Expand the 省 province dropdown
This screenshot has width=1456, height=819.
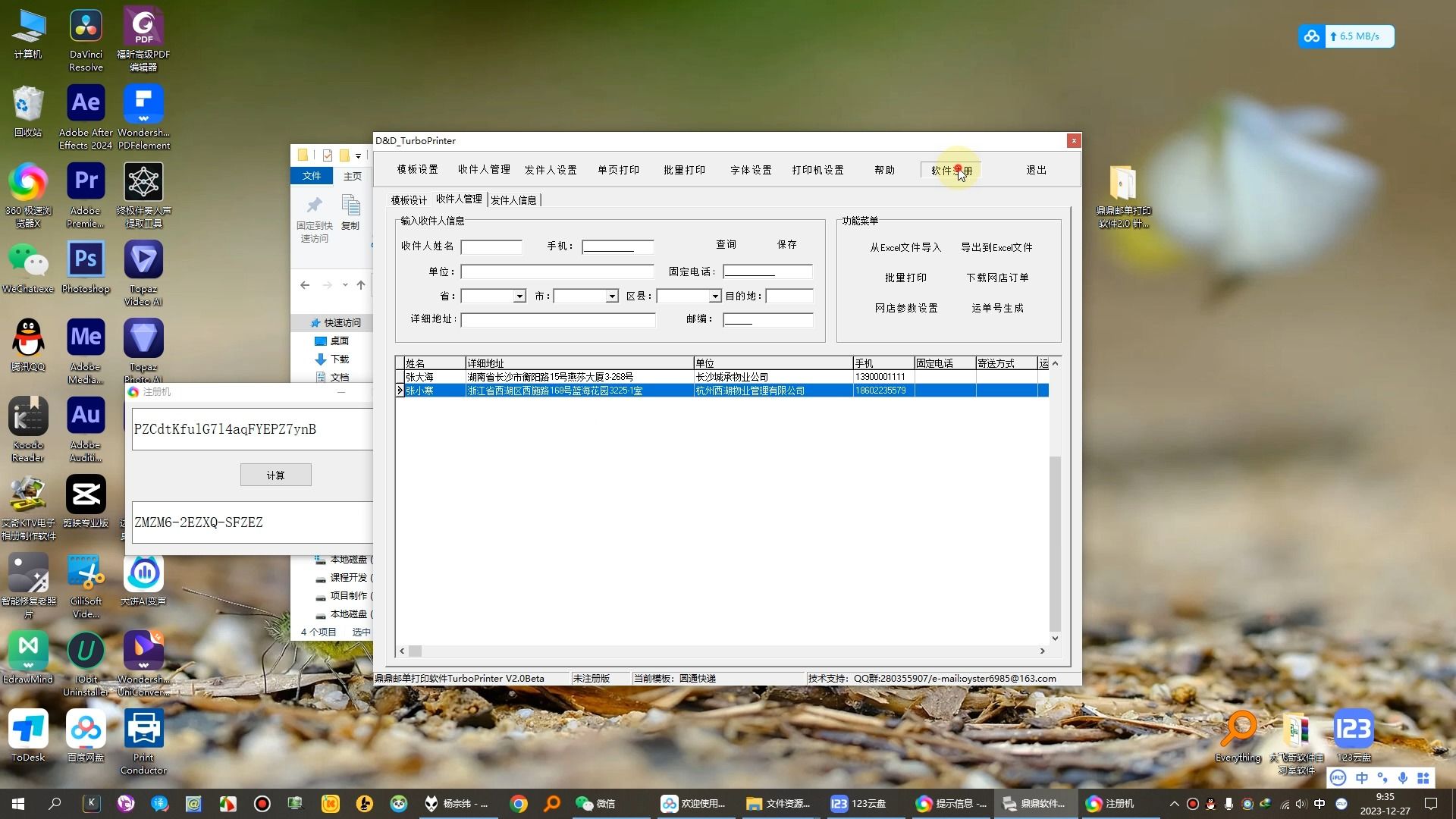[x=519, y=297]
